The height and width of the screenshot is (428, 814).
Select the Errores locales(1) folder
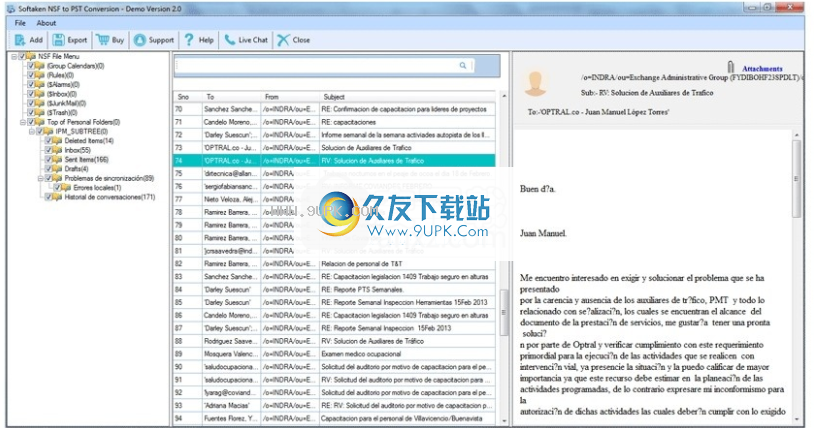point(97,188)
